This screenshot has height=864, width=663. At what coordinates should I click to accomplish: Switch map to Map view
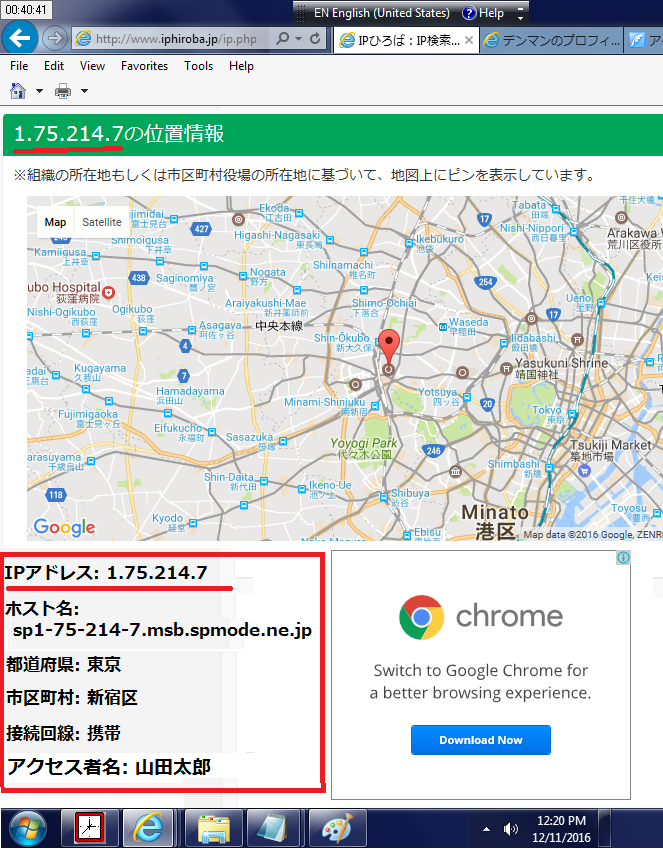tap(55, 222)
